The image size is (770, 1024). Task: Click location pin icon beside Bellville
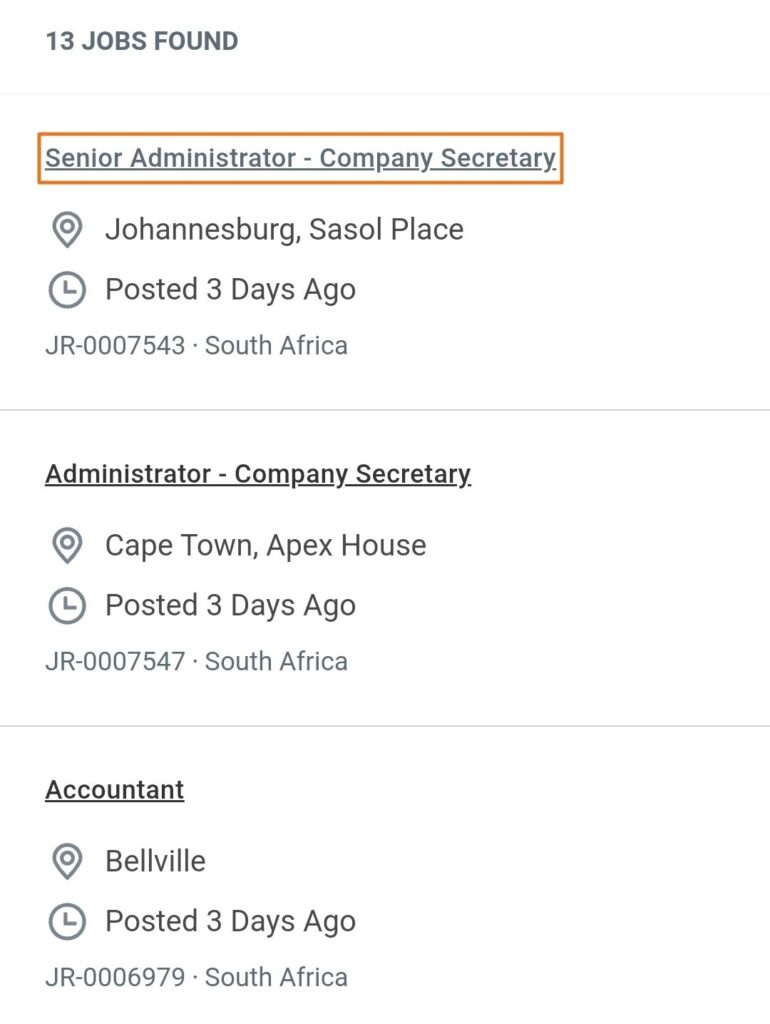click(x=66, y=862)
